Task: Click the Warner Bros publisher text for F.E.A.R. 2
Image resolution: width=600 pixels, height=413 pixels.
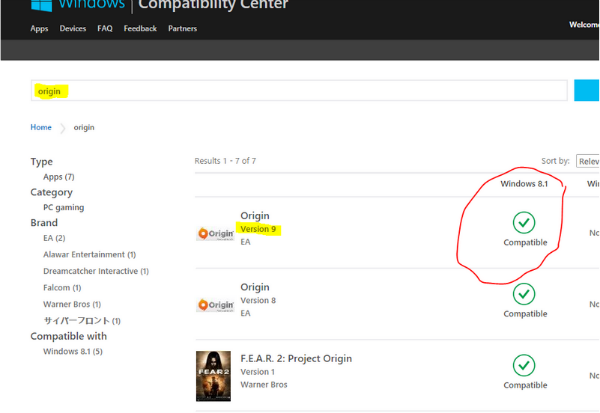Action: 264,385
